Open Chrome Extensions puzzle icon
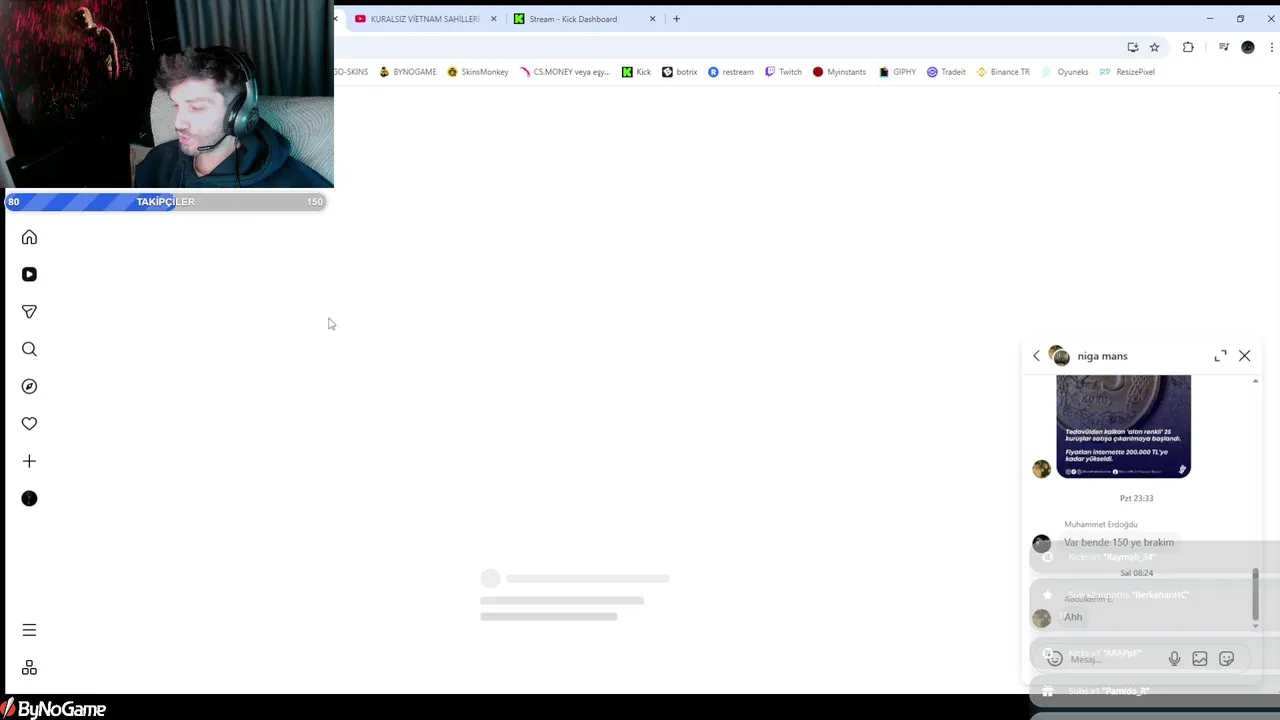 pos(1188,47)
